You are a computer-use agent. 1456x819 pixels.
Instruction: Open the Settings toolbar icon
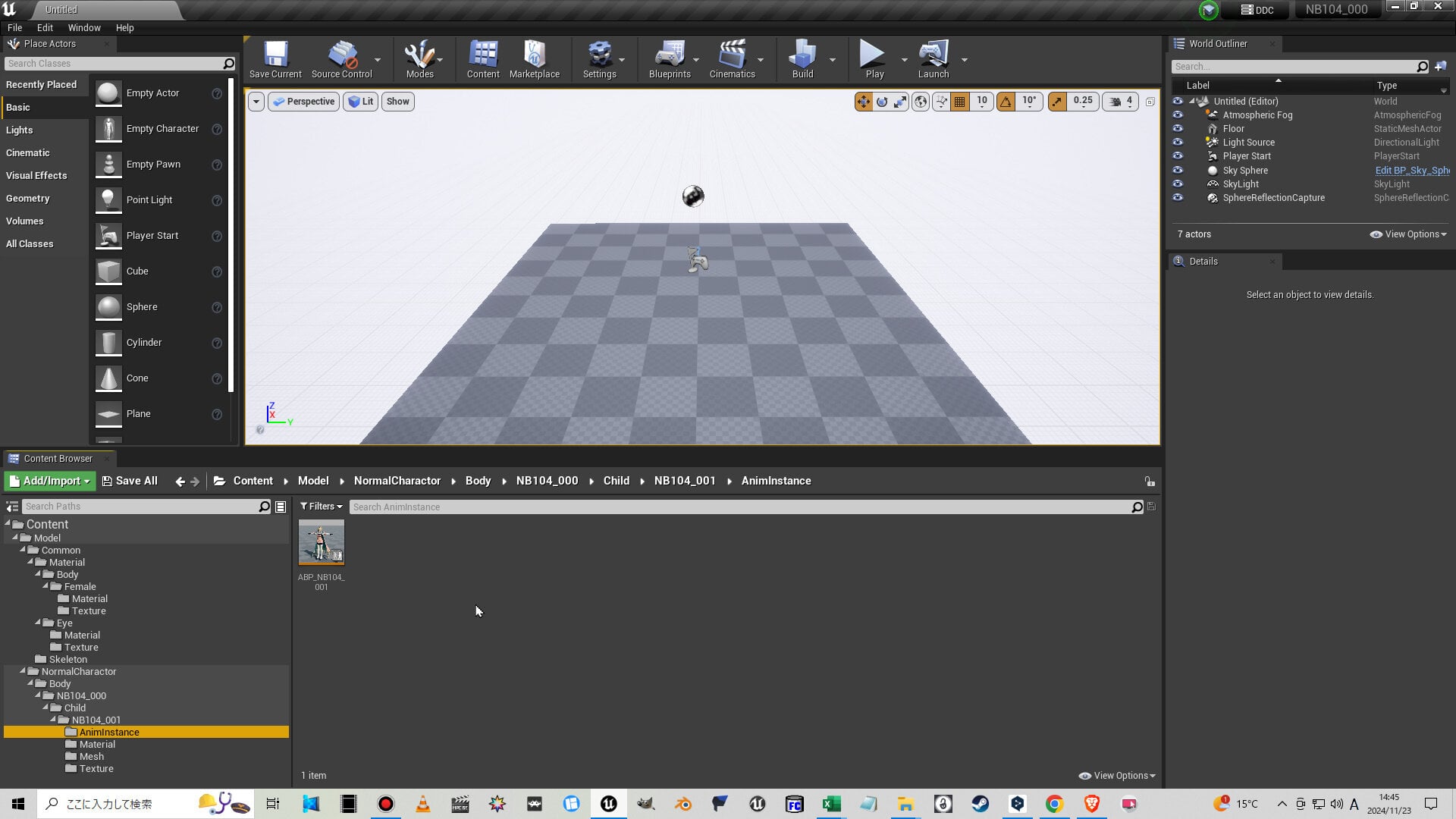pyautogui.click(x=599, y=59)
